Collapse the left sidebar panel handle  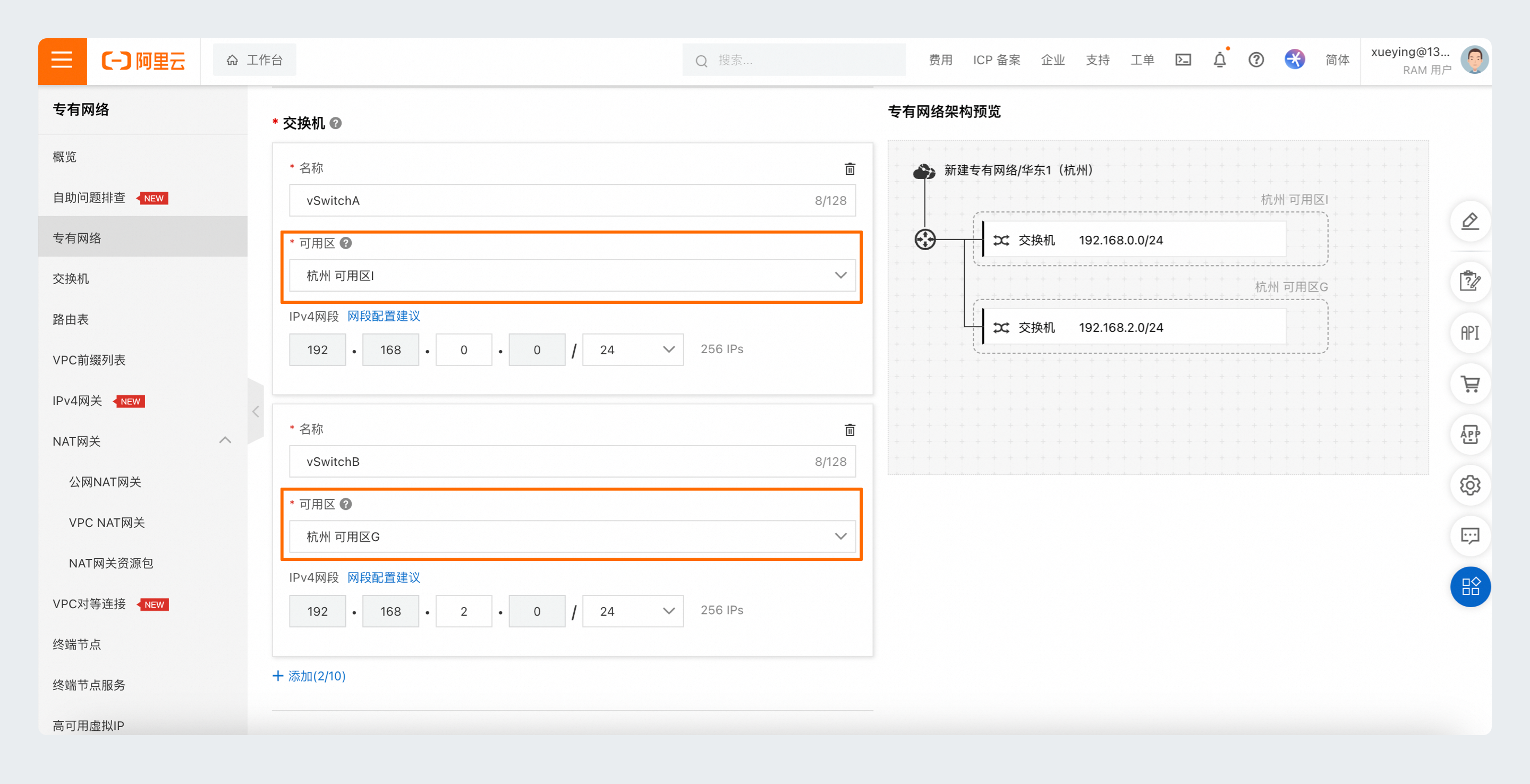pyautogui.click(x=256, y=411)
